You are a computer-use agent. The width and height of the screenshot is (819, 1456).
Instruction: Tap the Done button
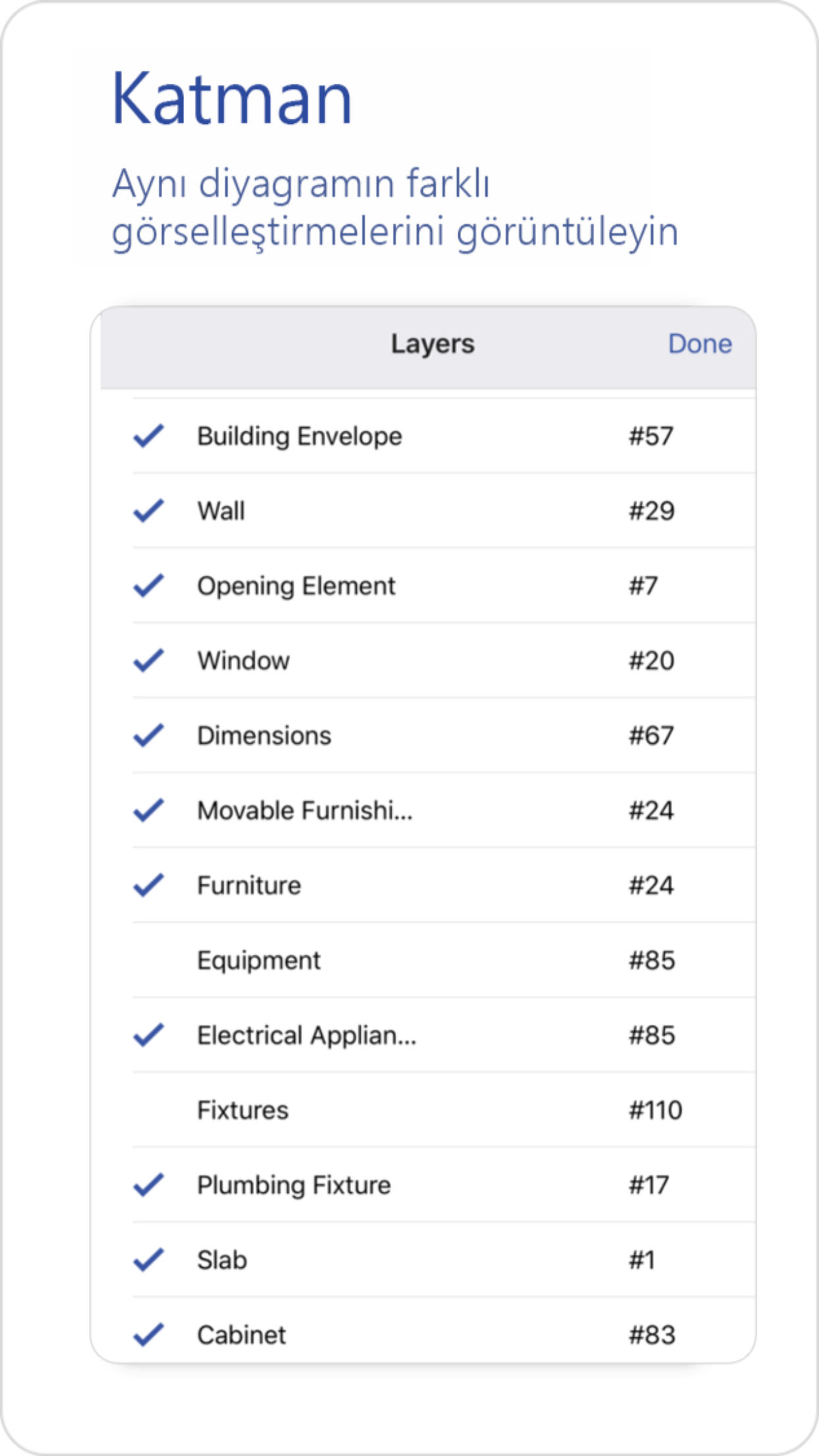coord(700,344)
